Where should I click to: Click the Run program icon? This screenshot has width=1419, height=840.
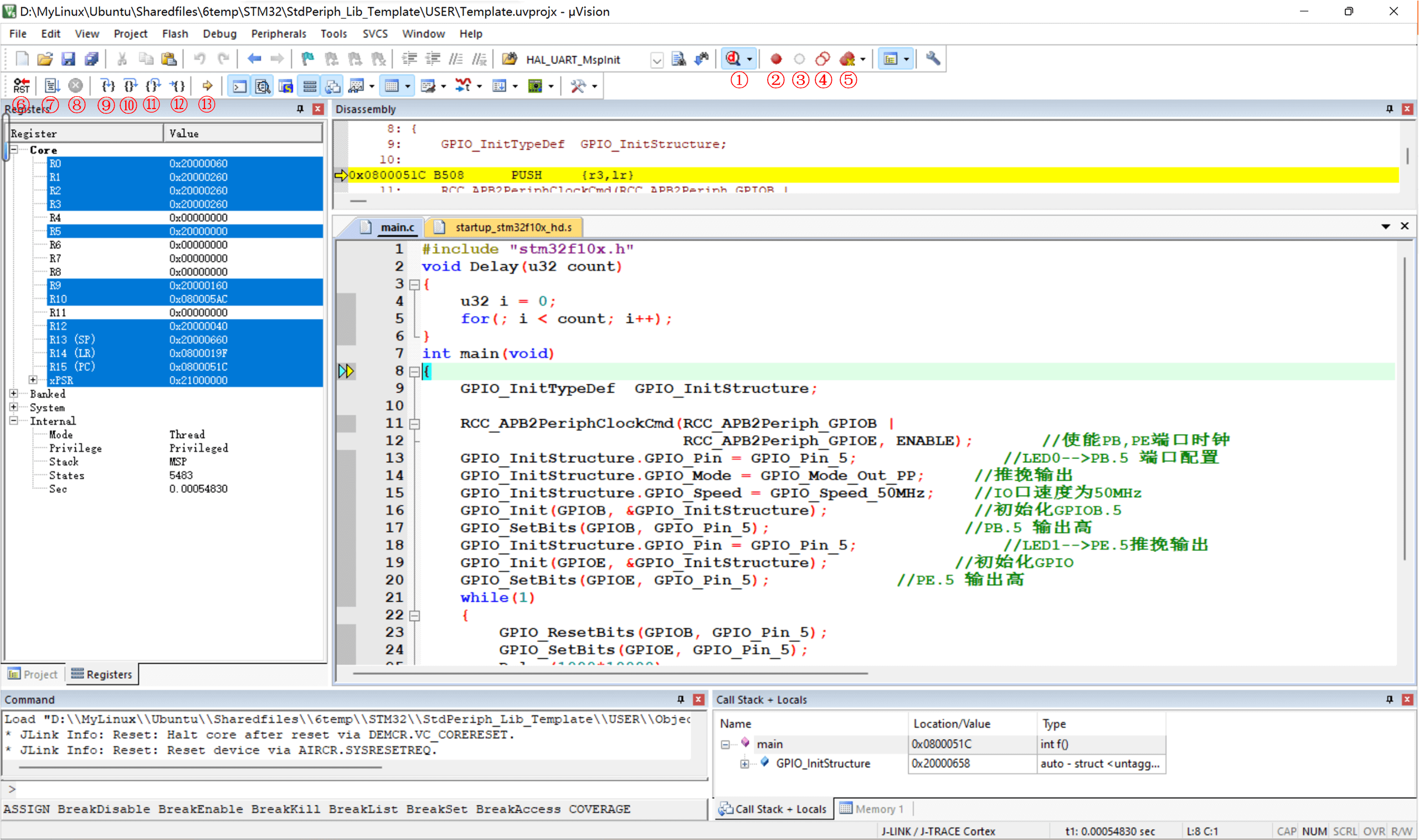(52, 85)
